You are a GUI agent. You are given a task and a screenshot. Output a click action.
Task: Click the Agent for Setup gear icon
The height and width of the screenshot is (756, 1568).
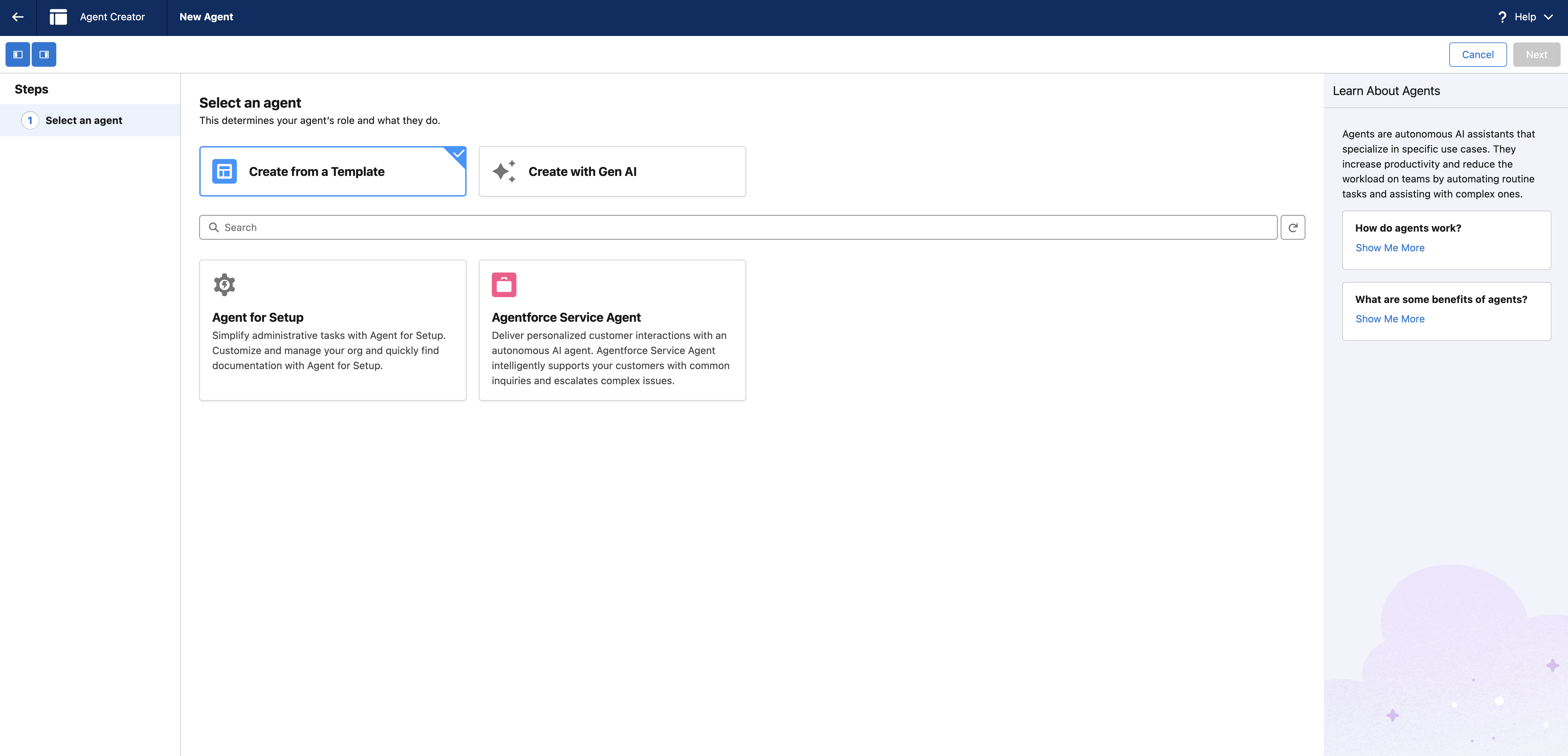[224, 285]
